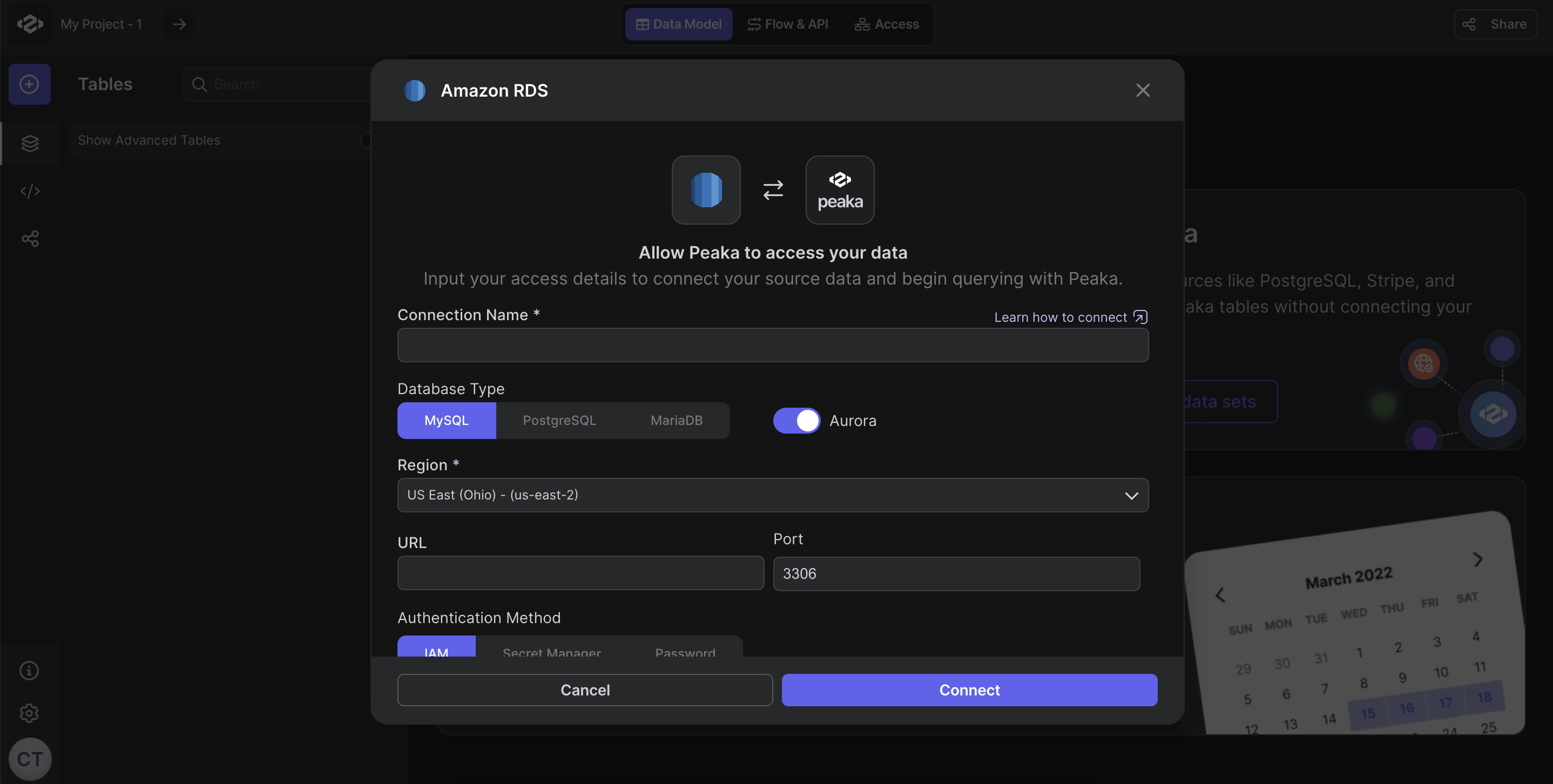This screenshot has width=1553, height=784.
Task: Select Secret Manager authentication method
Action: 552,647
